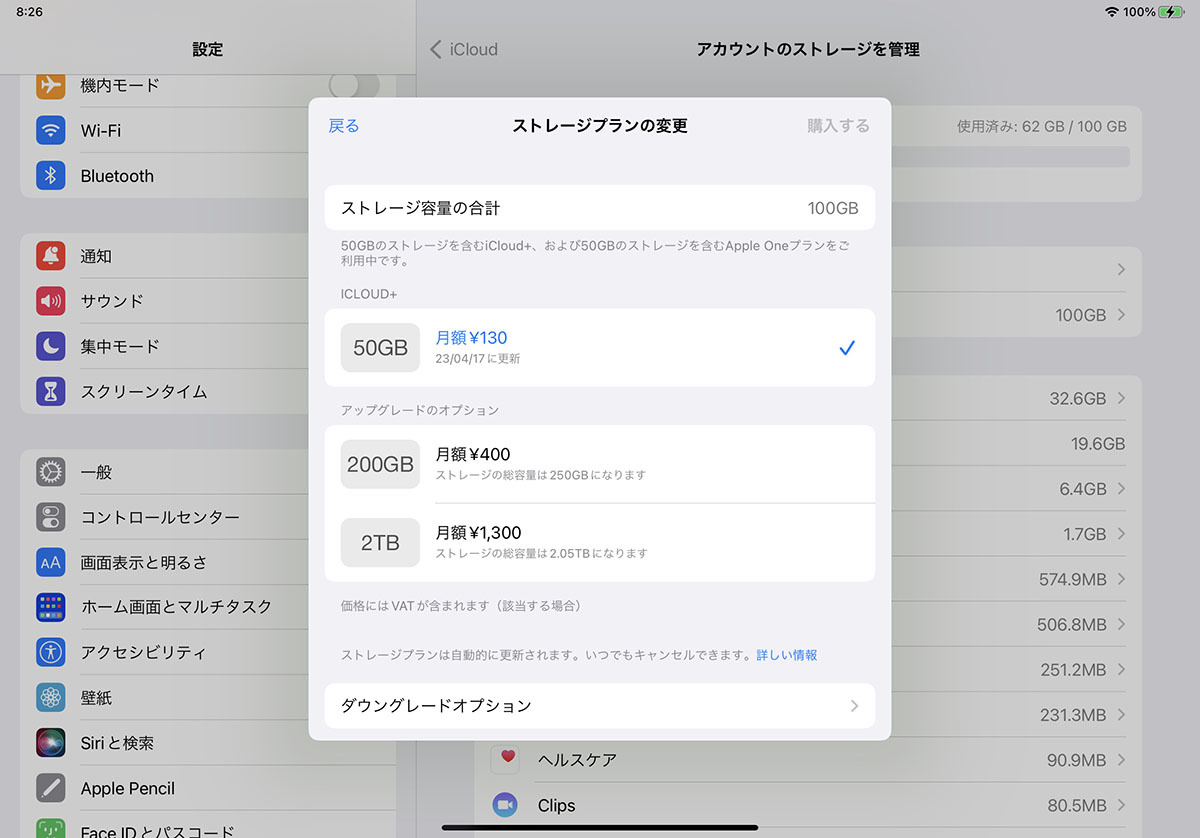The image size is (1200, 838).
Task: Tap the Clips app icon
Action: click(506, 805)
